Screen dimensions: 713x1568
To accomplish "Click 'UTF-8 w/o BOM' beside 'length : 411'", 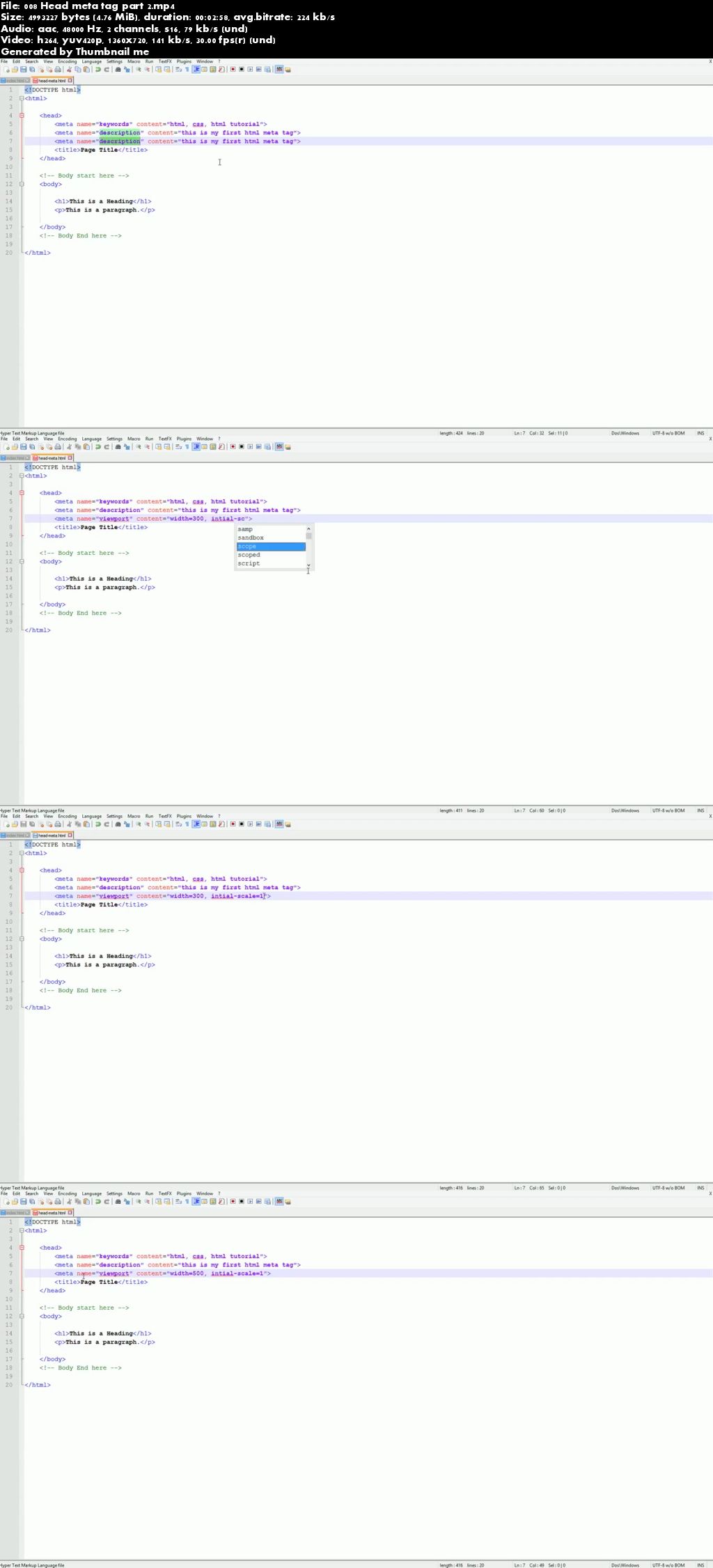I will (x=668, y=810).
